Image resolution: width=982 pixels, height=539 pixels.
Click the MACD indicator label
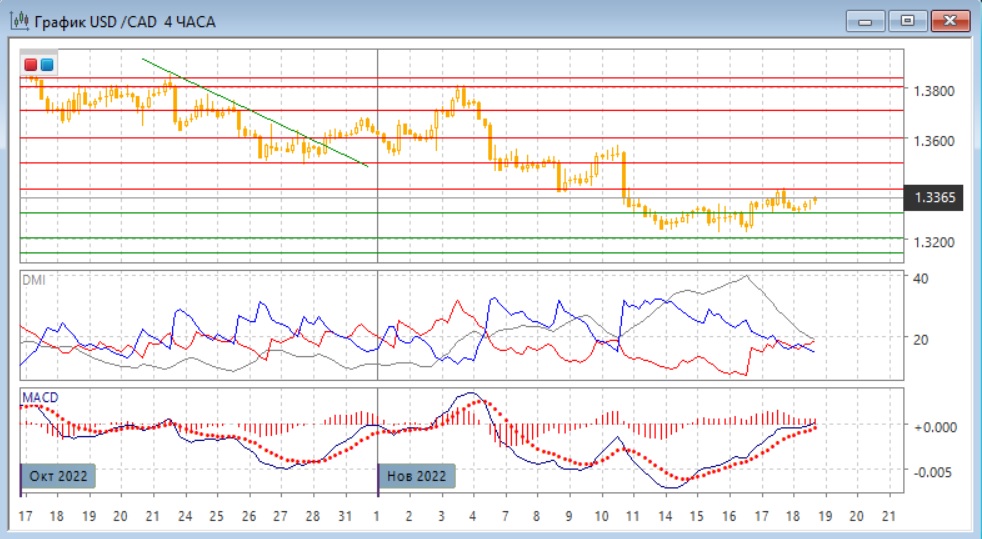[40, 397]
